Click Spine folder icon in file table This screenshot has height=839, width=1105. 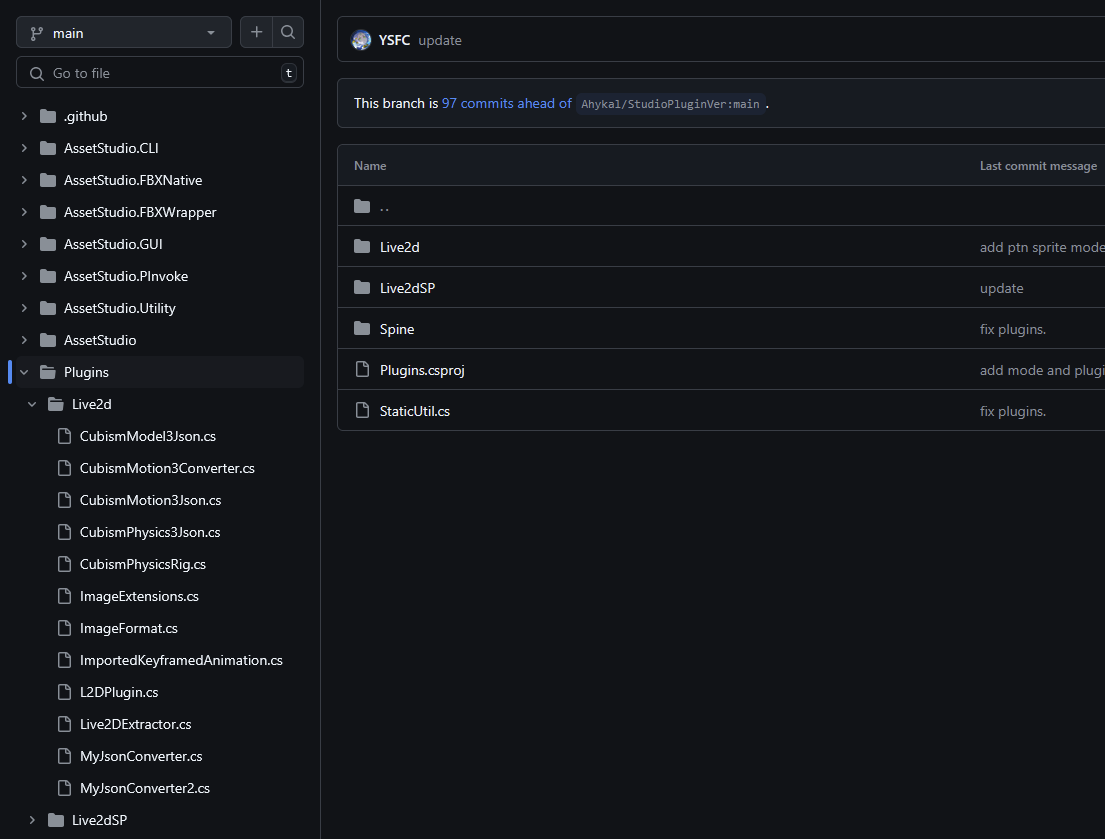[x=362, y=328]
